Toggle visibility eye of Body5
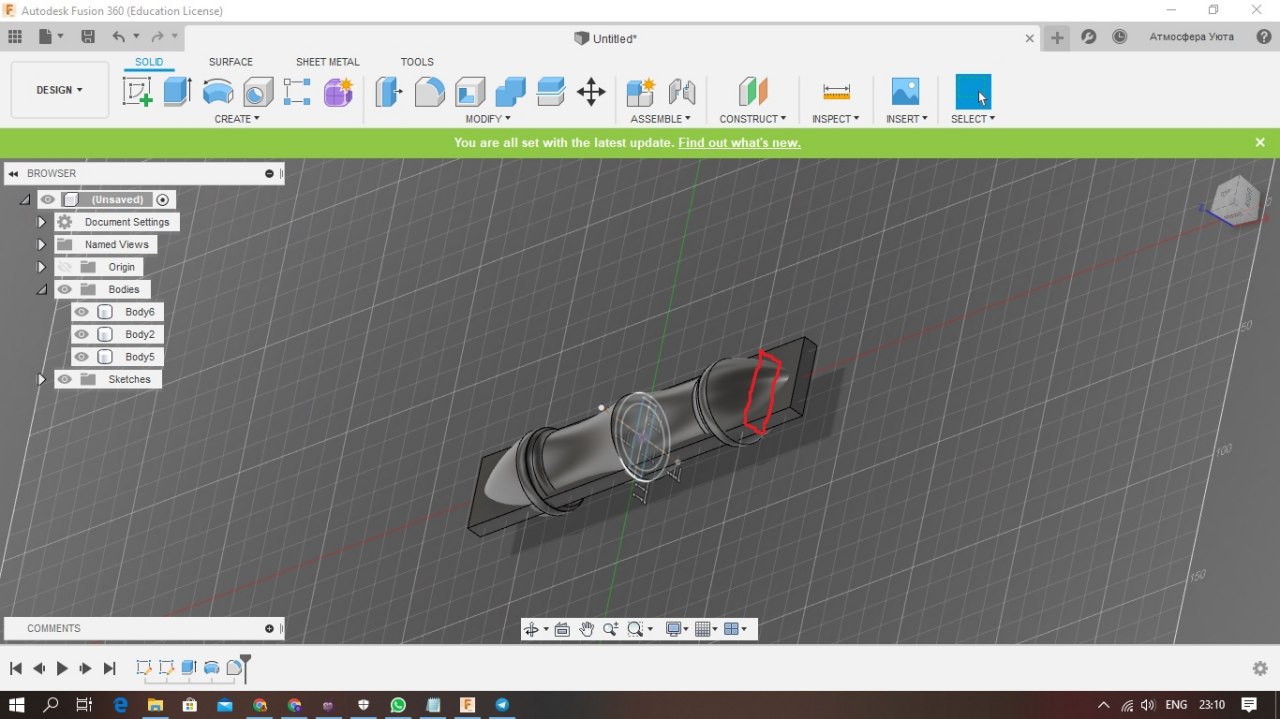Image resolution: width=1280 pixels, height=719 pixels. (x=82, y=357)
